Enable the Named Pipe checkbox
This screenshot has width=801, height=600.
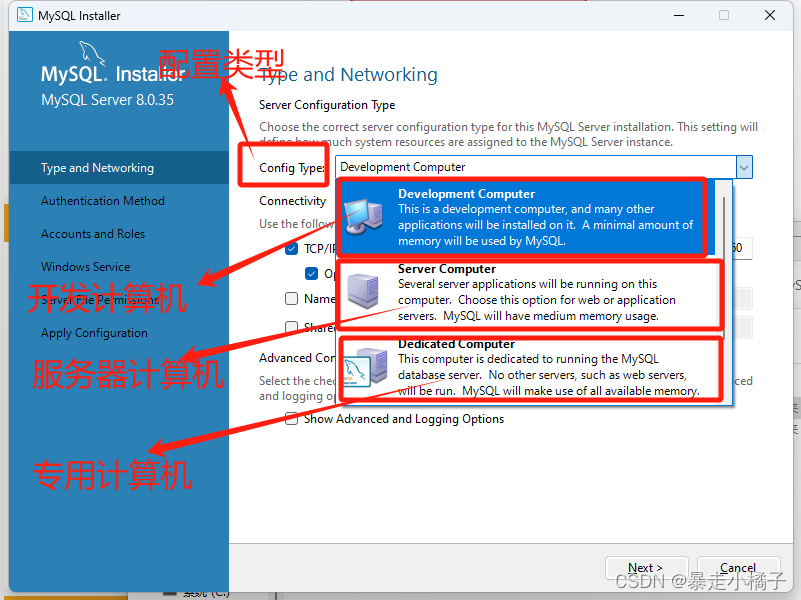pyautogui.click(x=291, y=299)
